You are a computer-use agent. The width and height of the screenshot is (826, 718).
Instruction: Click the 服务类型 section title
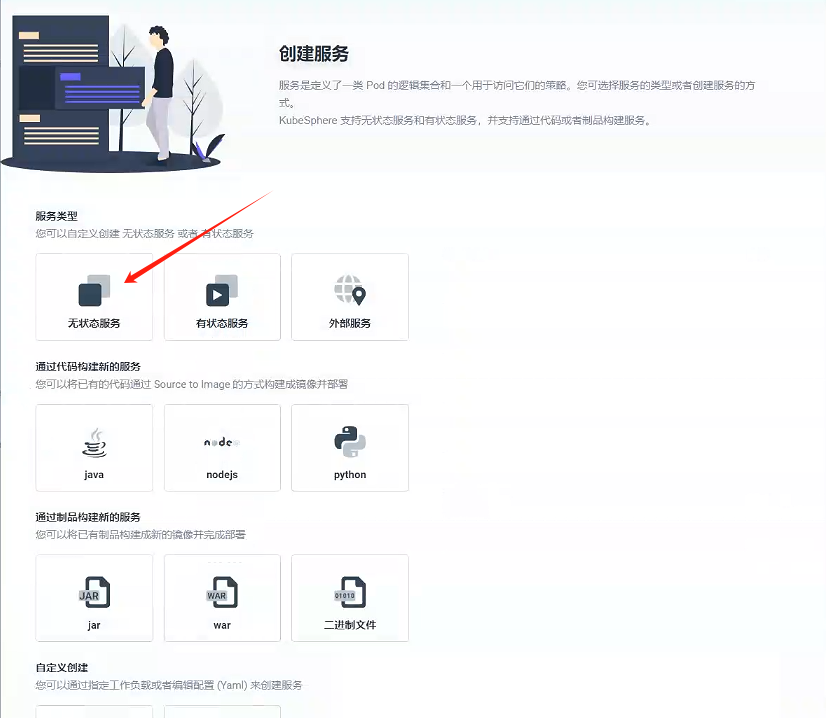coord(56,216)
